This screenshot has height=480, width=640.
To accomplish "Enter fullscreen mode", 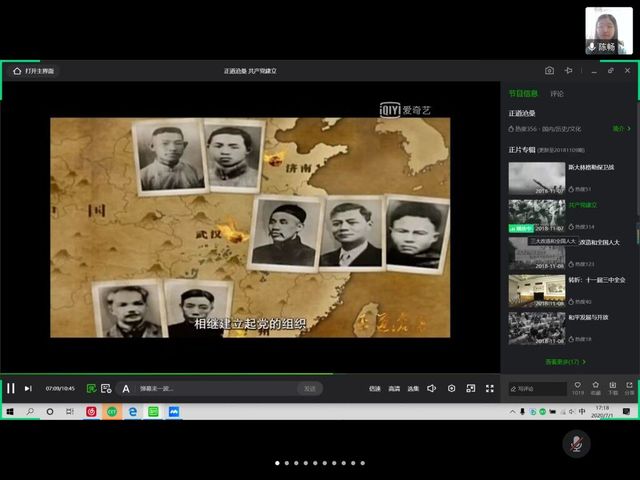I will click(x=490, y=388).
